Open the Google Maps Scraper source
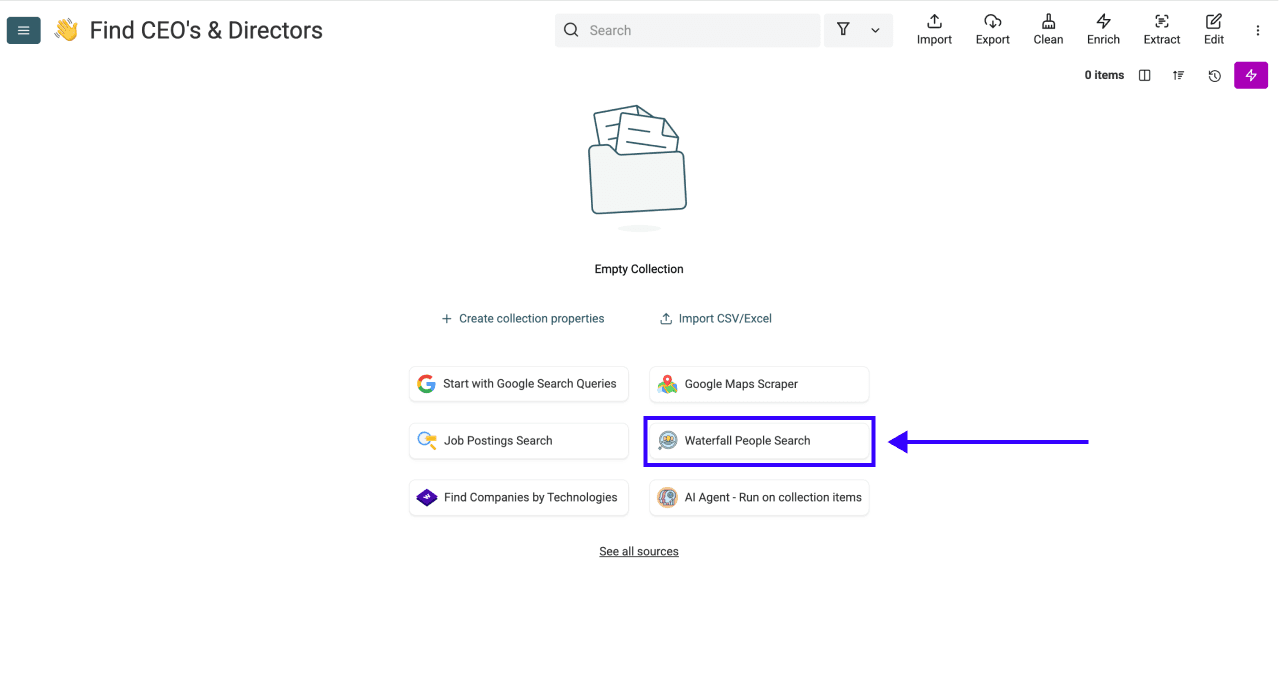The width and height of the screenshot is (1279, 700). pos(758,384)
